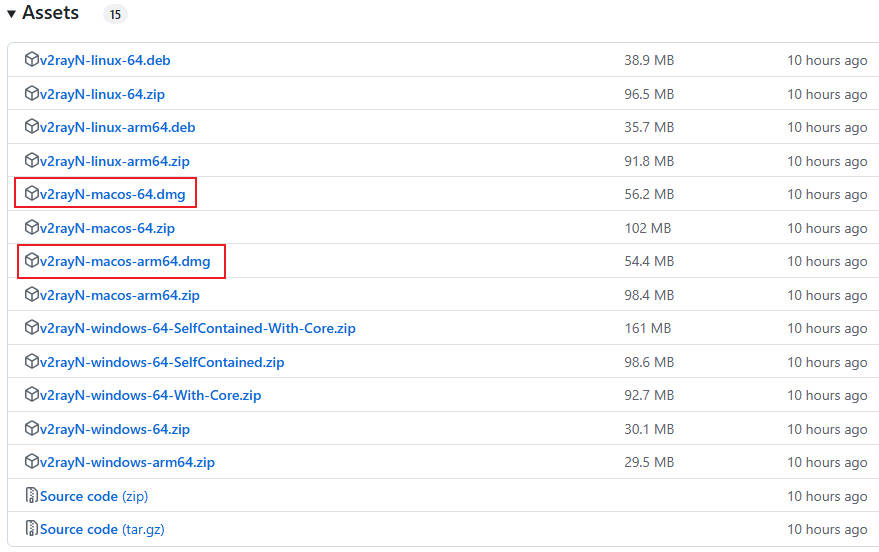
Task: Click the 102 MB file size
Action: tap(647, 228)
